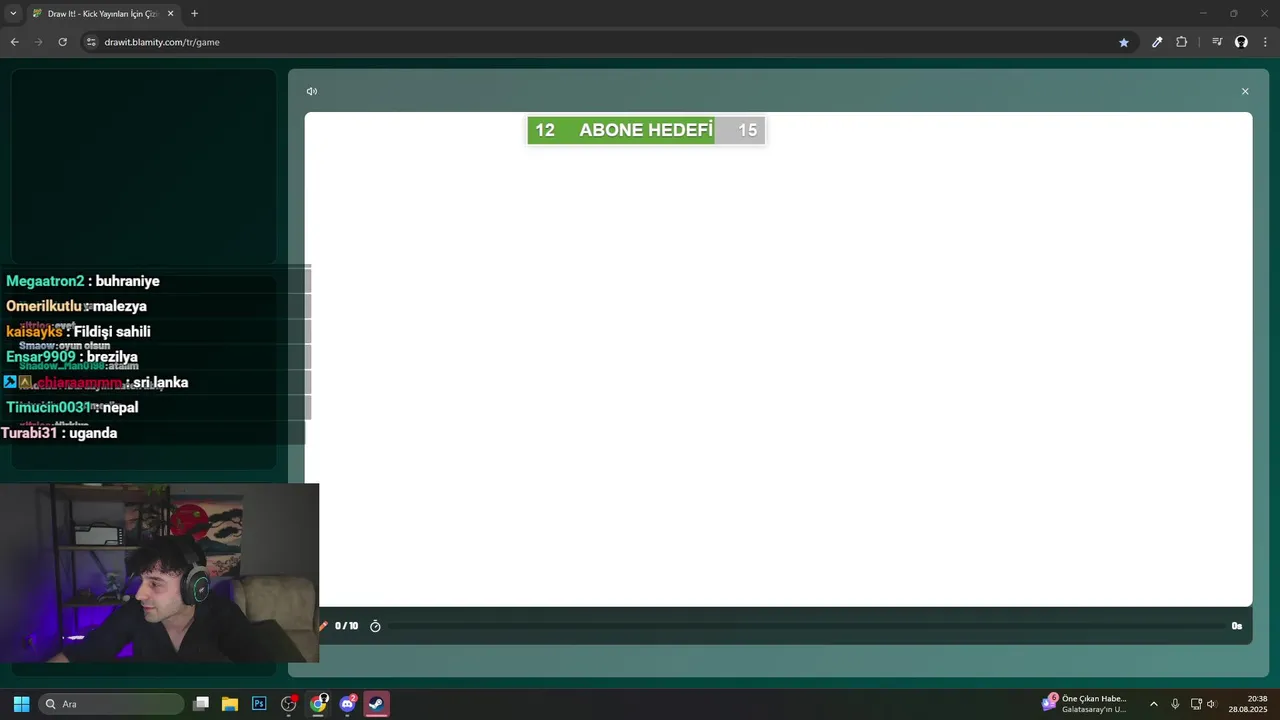This screenshot has height=720, width=1280.
Task: Expand the tab search dropdown arrow
Action: tap(13, 14)
